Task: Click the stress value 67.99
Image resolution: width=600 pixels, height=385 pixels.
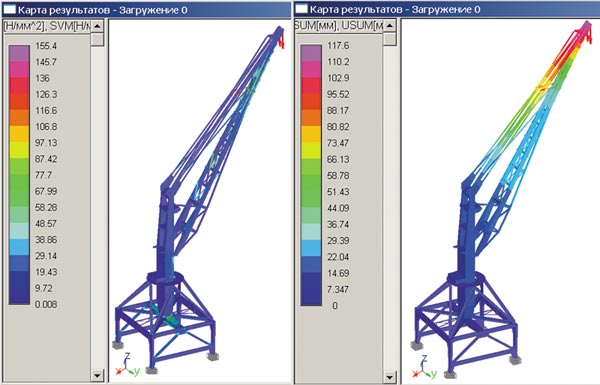Action: [46, 191]
